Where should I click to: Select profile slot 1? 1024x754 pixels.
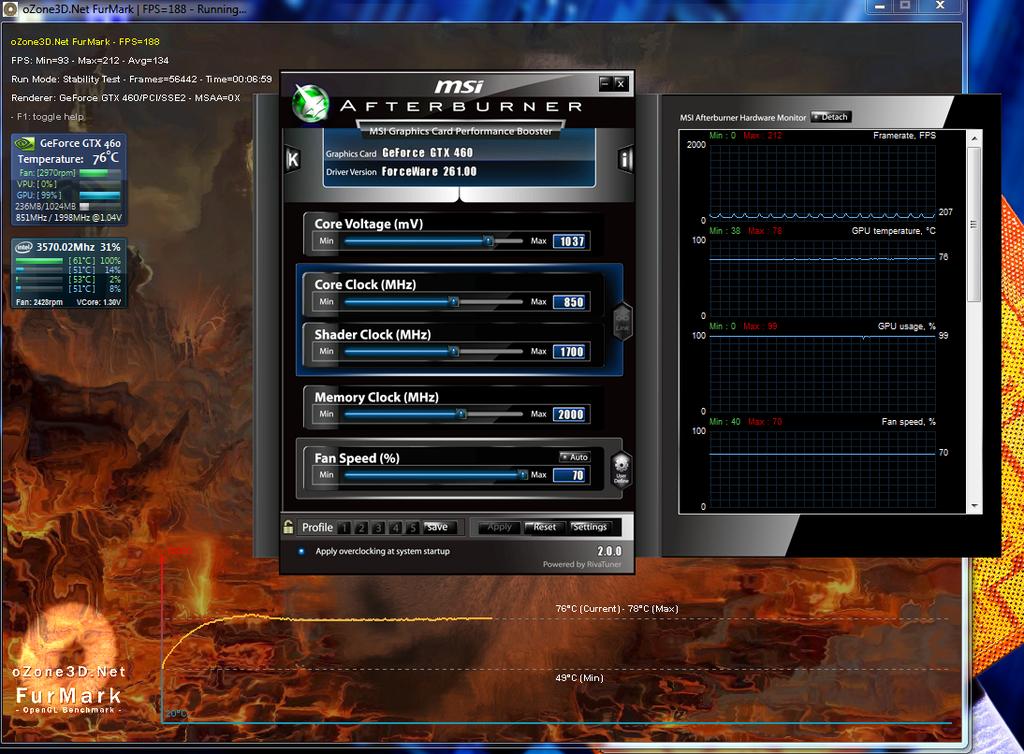(x=345, y=527)
